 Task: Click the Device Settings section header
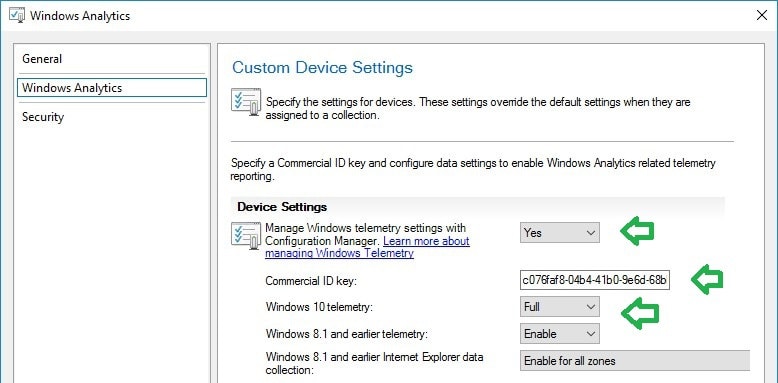(x=282, y=206)
